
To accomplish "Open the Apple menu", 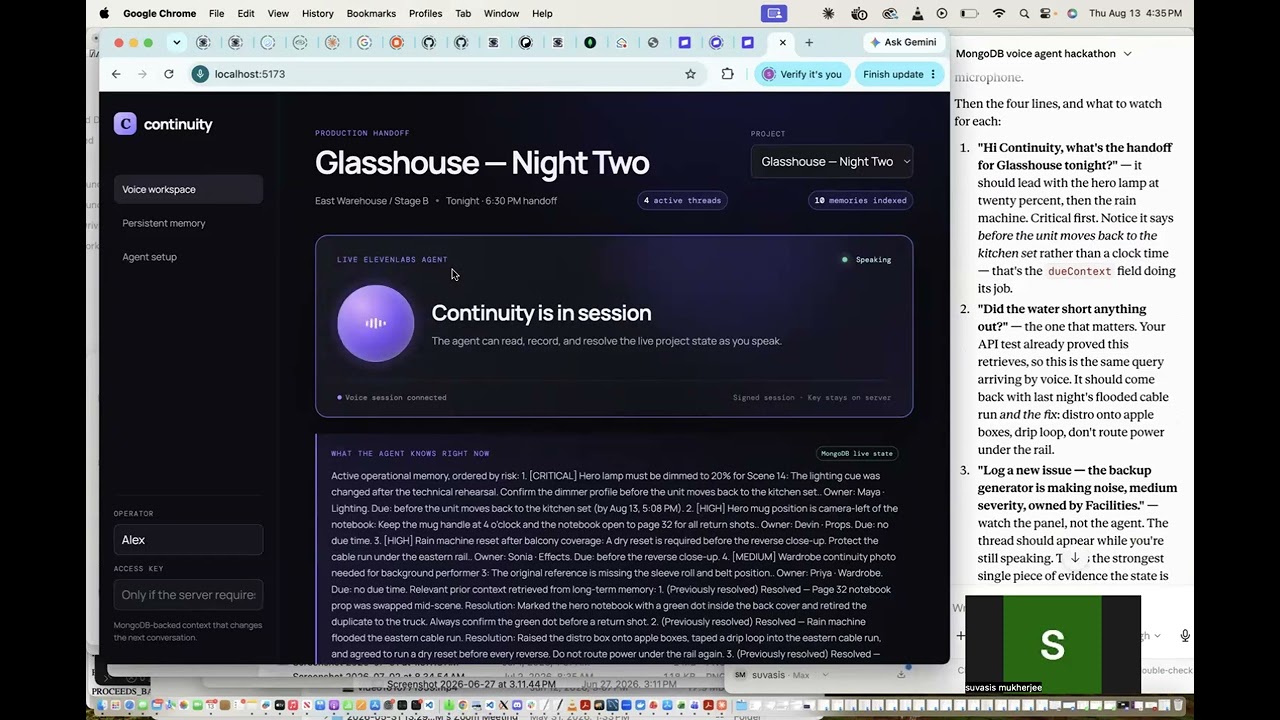I will pos(104,13).
